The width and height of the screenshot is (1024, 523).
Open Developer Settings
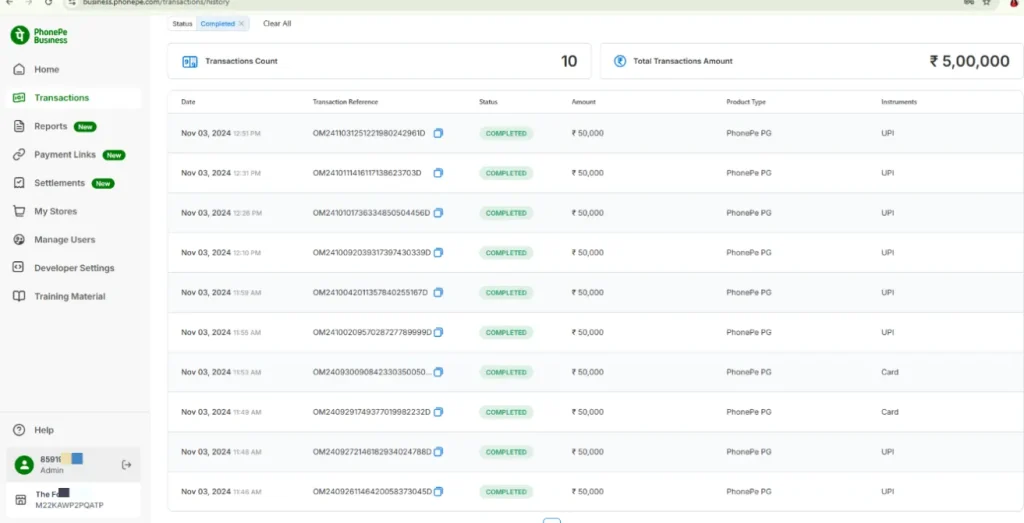point(74,268)
